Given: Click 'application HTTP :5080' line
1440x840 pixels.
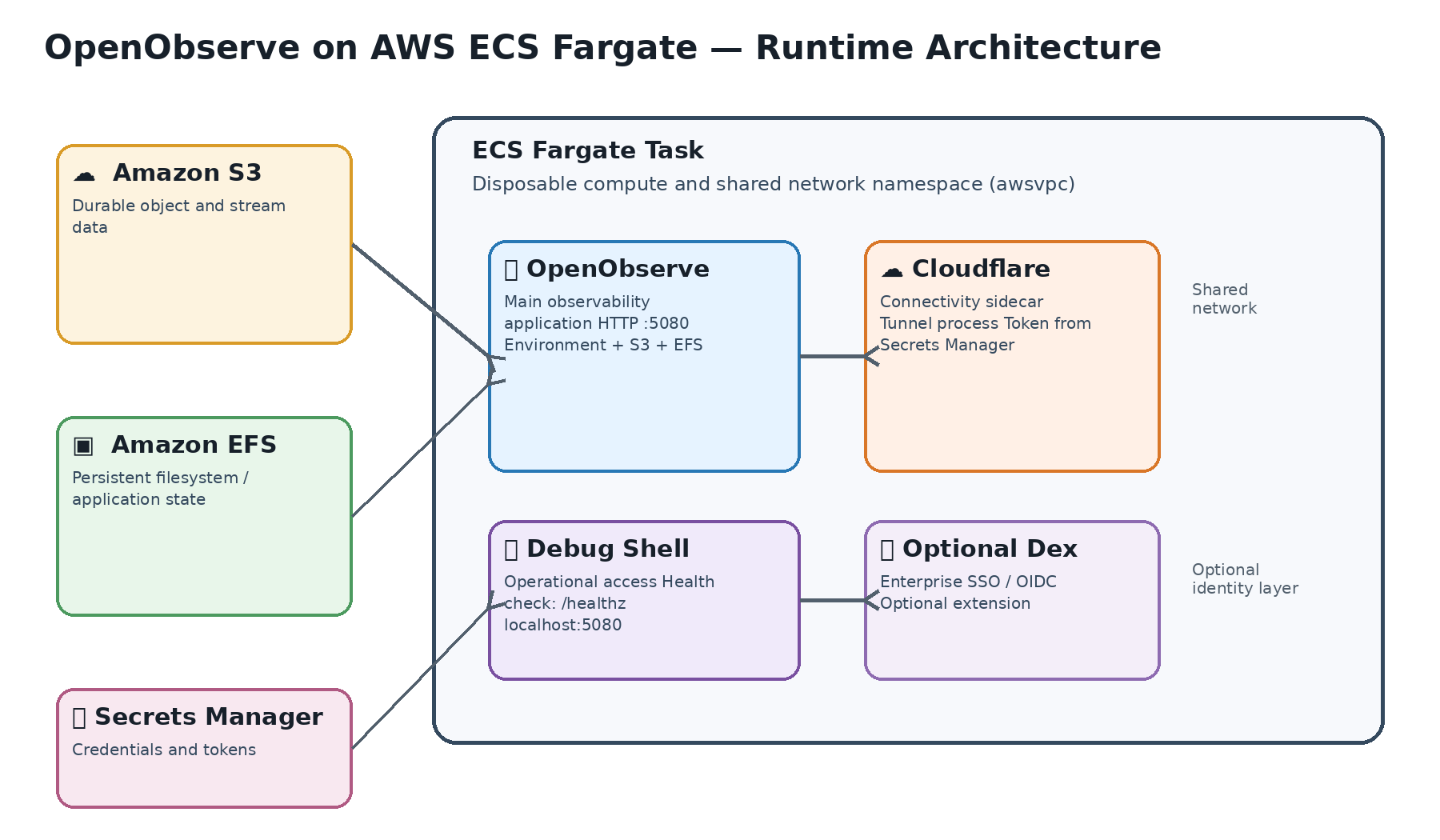Looking at the screenshot, I should click(596, 323).
